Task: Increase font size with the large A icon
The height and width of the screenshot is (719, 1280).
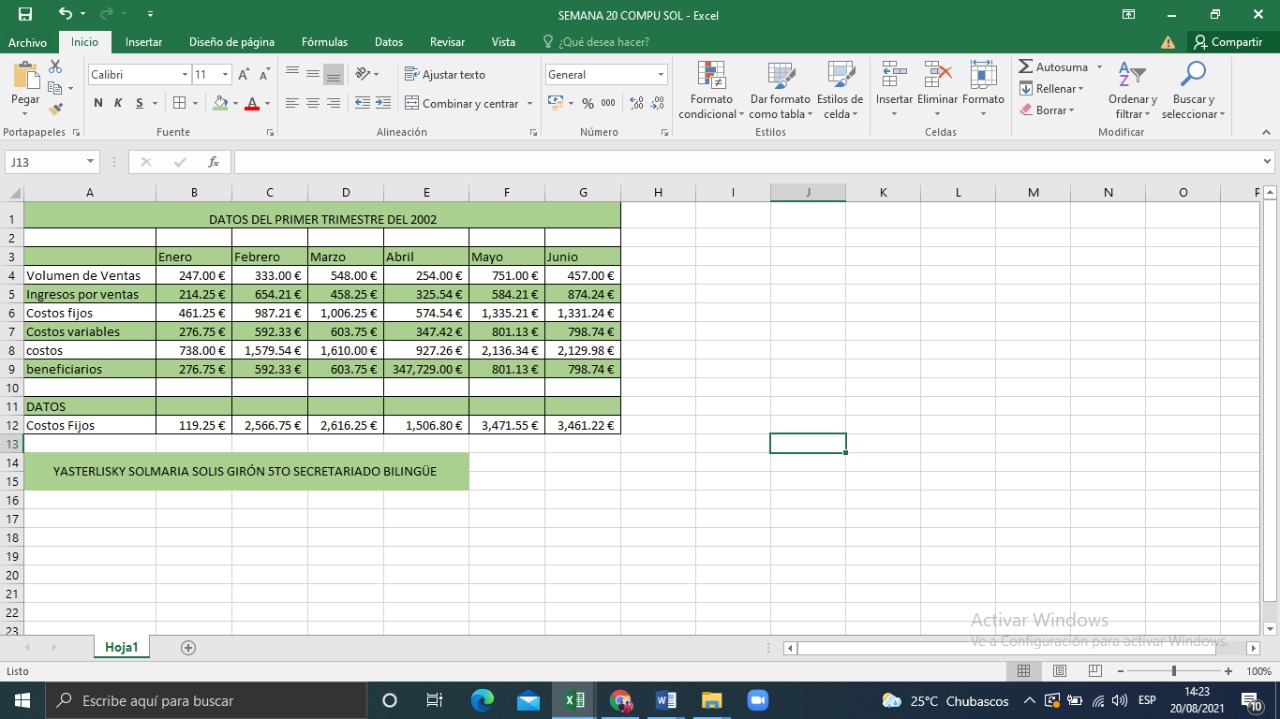Action: (x=243, y=75)
